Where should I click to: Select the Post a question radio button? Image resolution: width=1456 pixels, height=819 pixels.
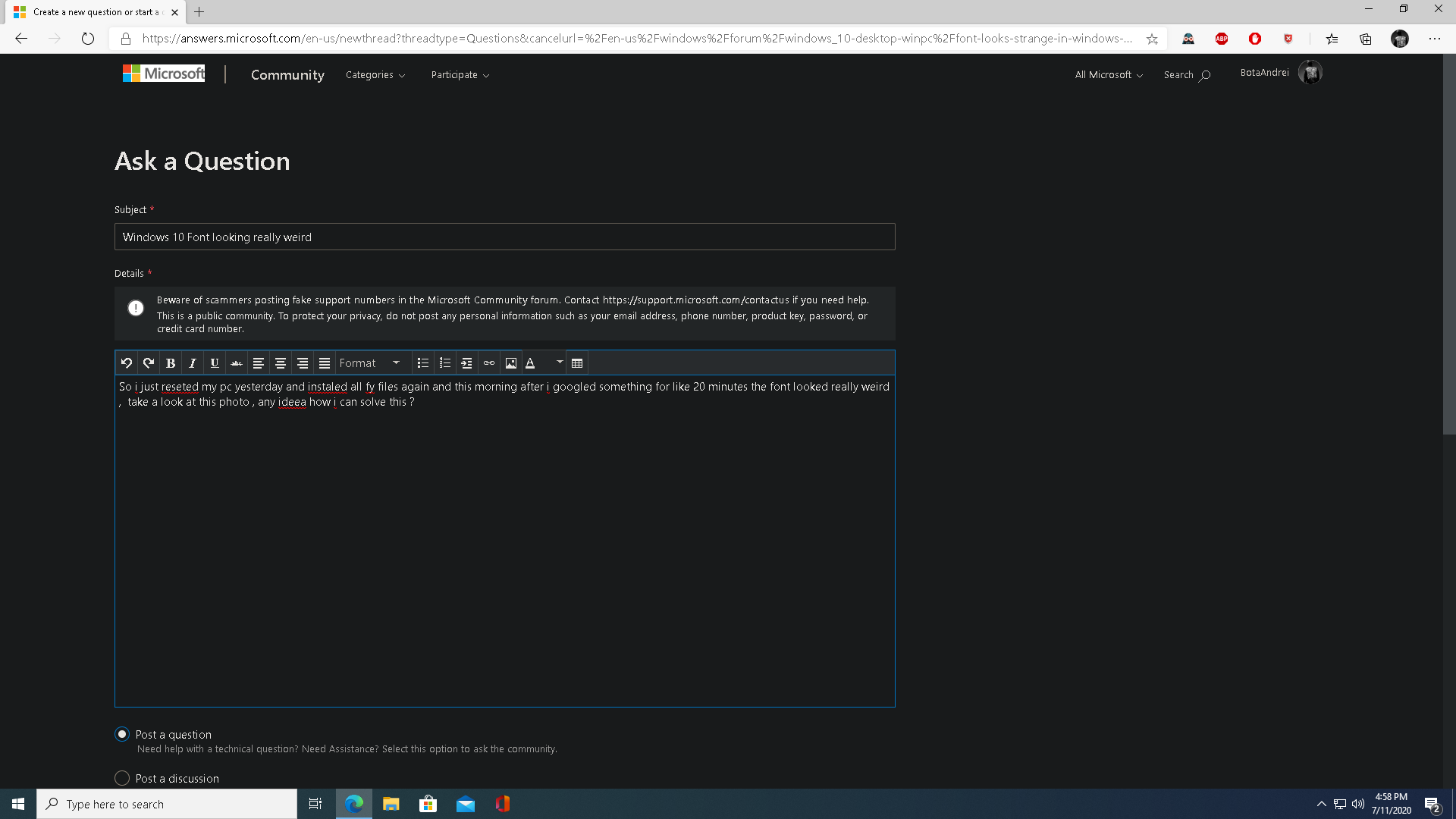click(x=122, y=734)
